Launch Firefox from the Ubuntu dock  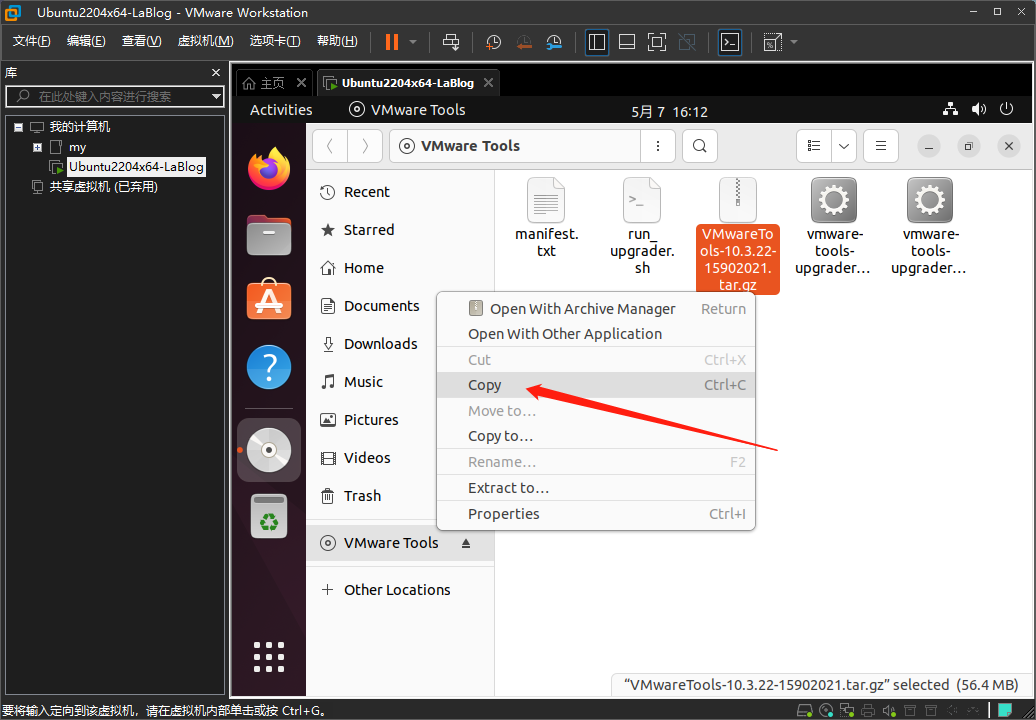pyautogui.click(x=269, y=168)
